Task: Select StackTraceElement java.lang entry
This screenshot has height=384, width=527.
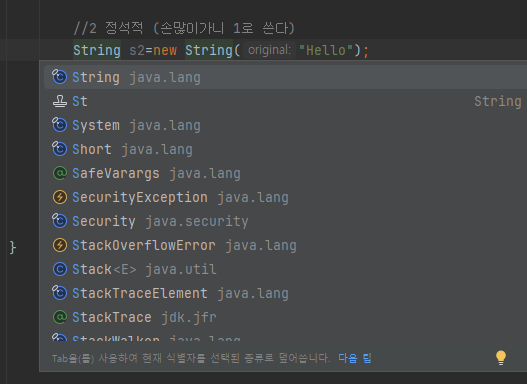Action: 285,293
